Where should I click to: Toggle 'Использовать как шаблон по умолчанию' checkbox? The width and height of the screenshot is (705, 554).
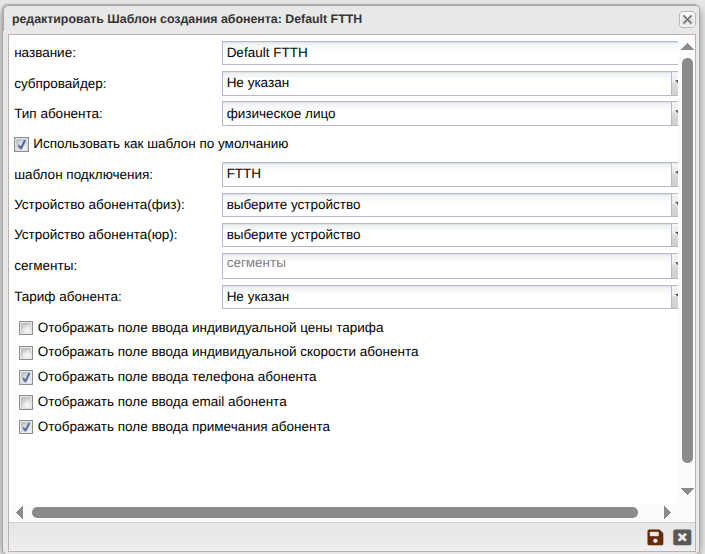(22, 144)
